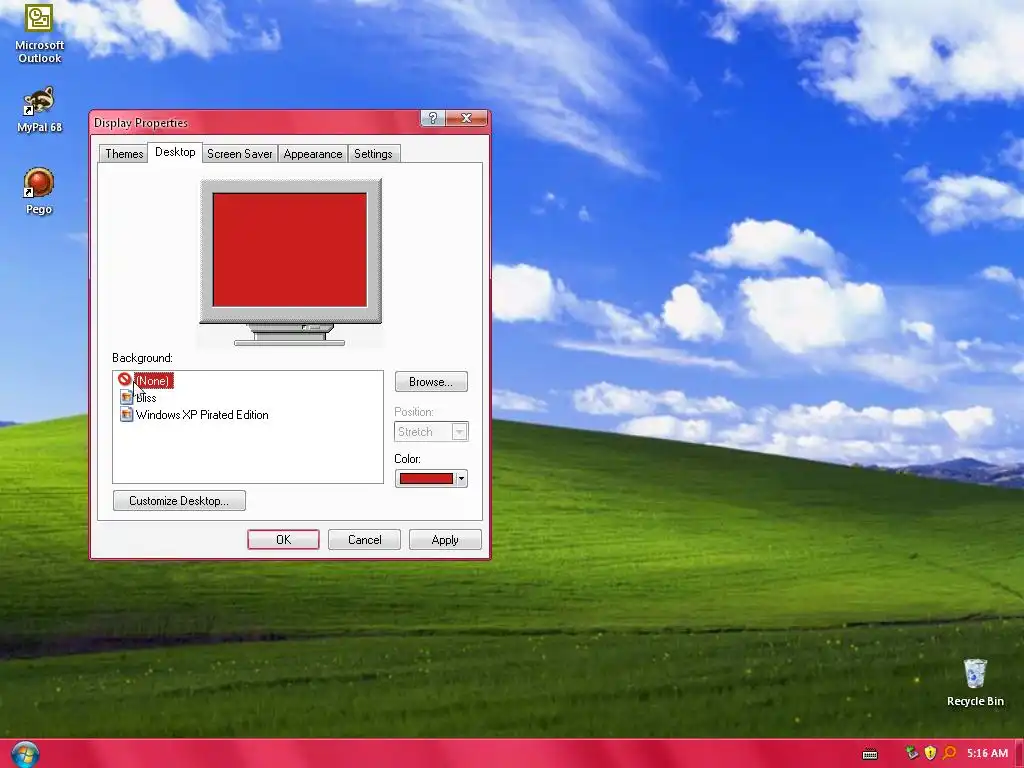The width and height of the screenshot is (1024, 768).
Task: Select Windows XP Pirated Edition background
Action: tap(202, 415)
